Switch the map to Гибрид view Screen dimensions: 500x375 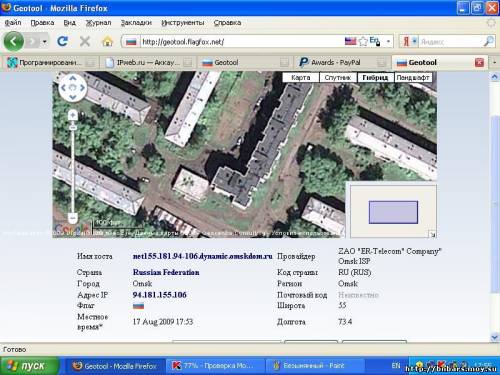(x=375, y=78)
